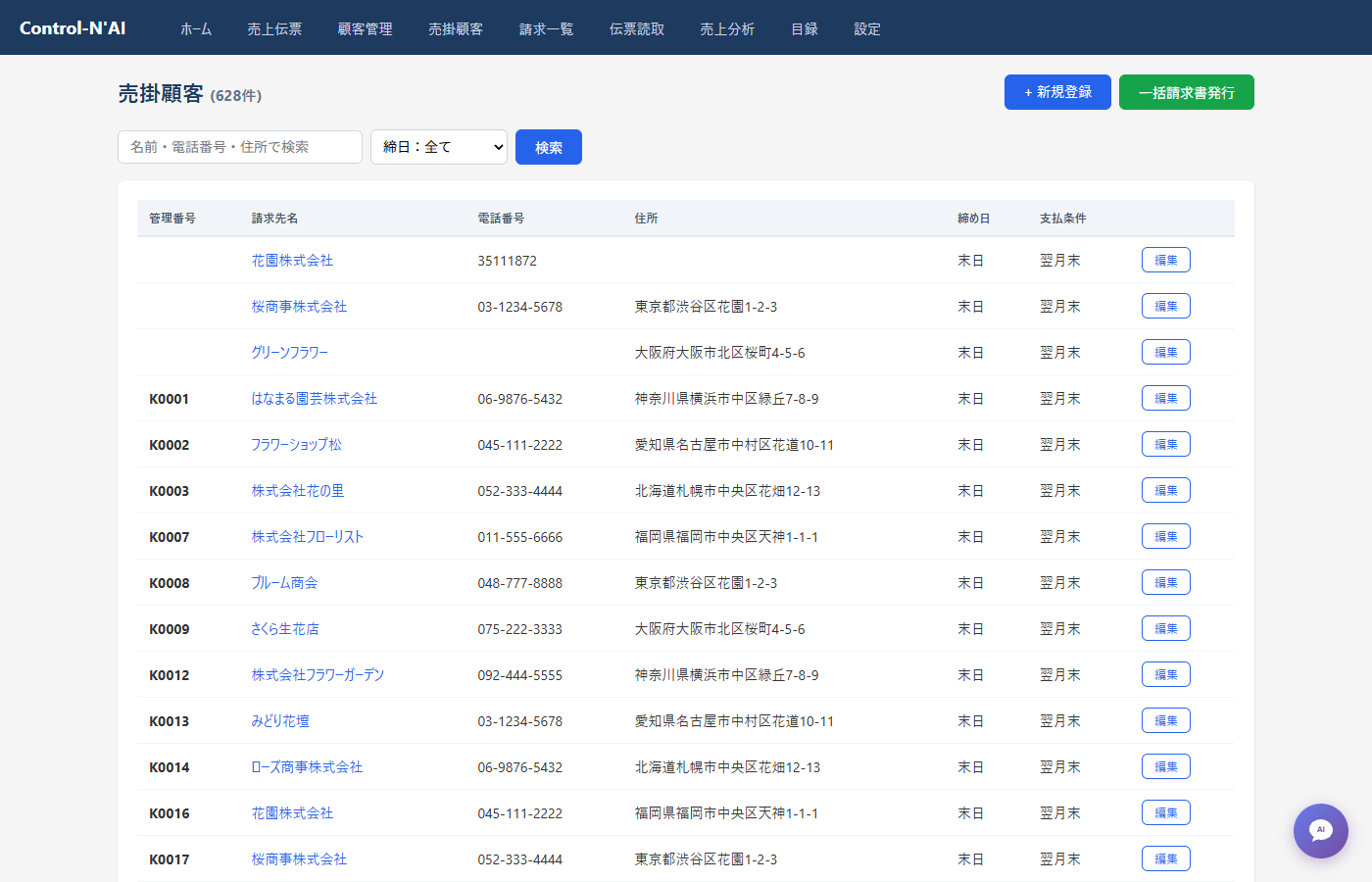1372x882 pixels.
Task: Select management number K0001
Action: pyautogui.click(x=169, y=399)
